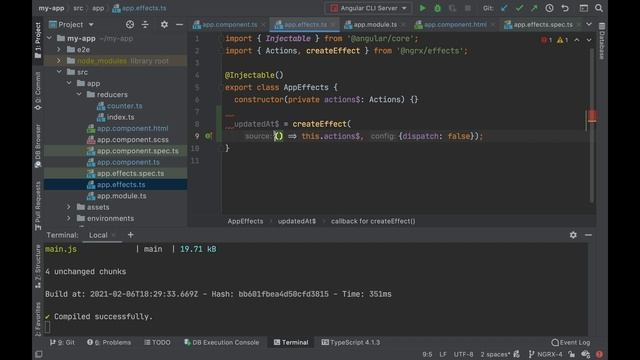Click the UTF-8 encoding status entry
The height and width of the screenshot is (360, 640).
click(x=463, y=354)
